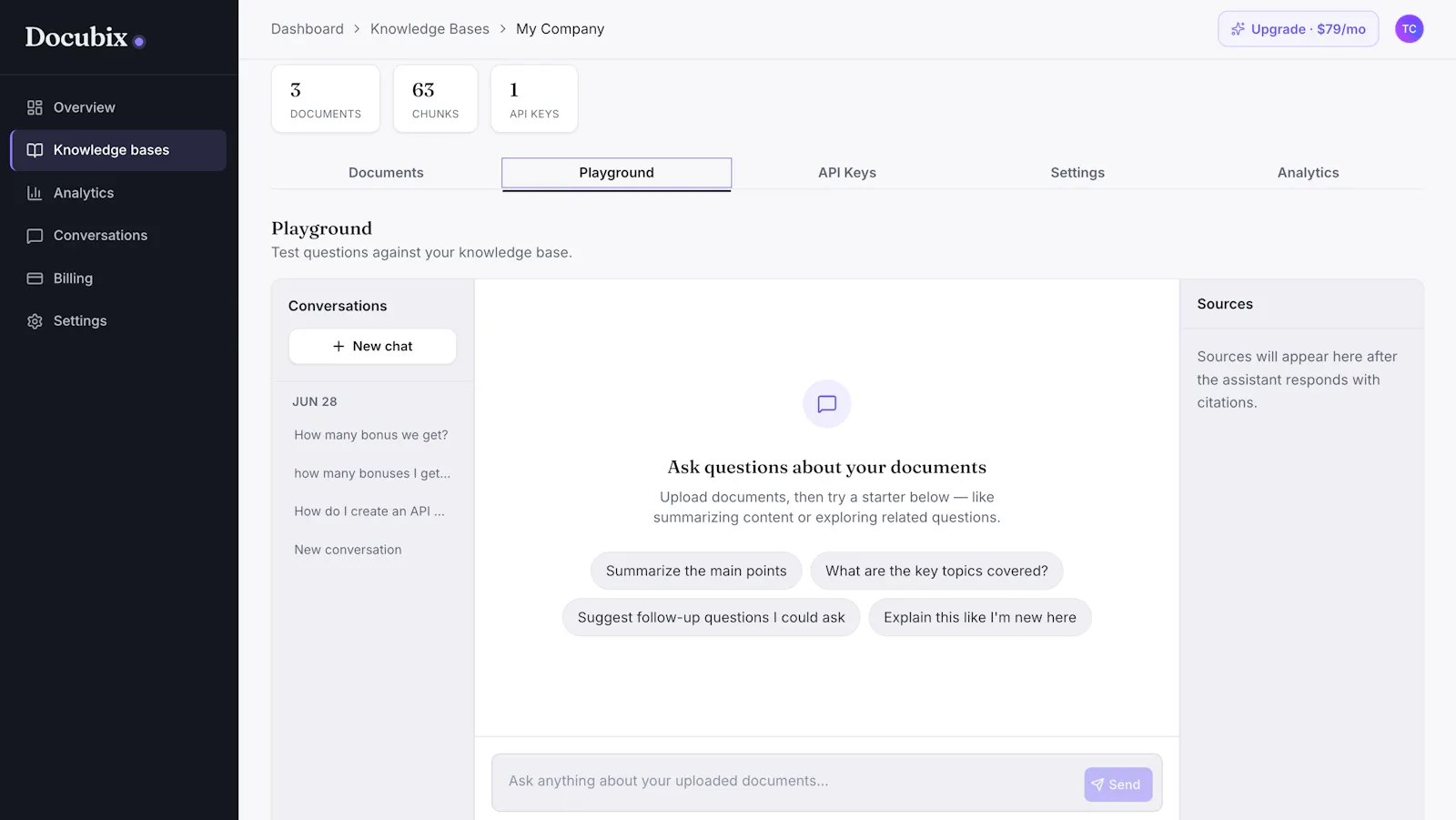Click the Conversations panel heading
Viewport: 1456px width, 820px height.
338,306
